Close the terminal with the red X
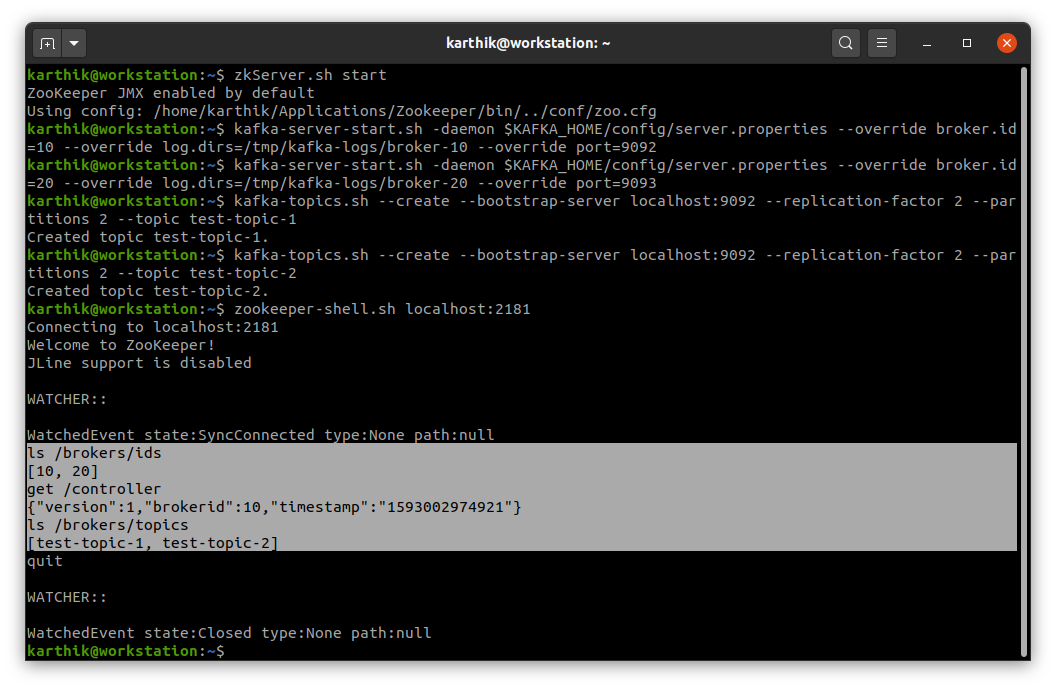The image size is (1056, 689). point(1007,44)
